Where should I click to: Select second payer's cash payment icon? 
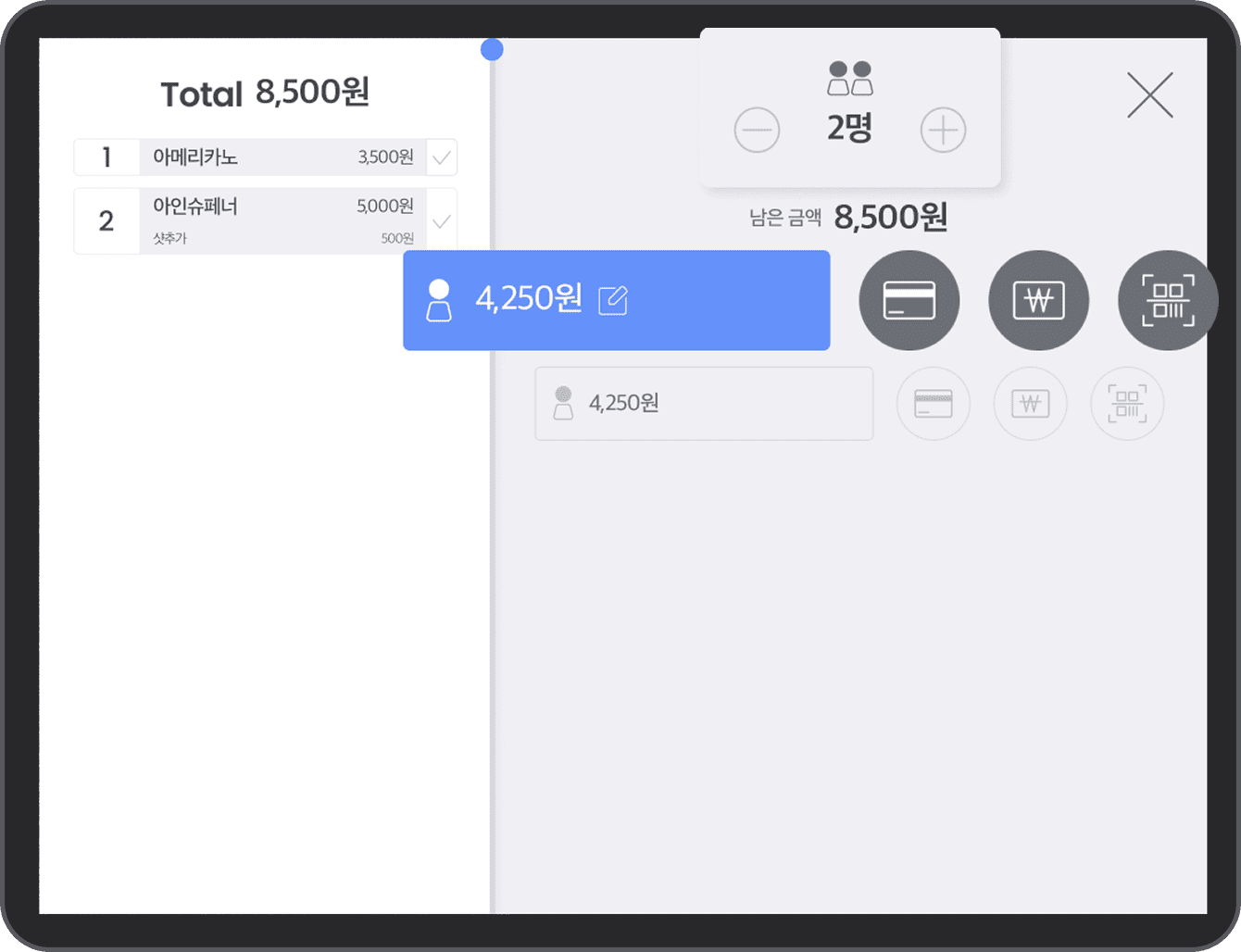point(1030,403)
